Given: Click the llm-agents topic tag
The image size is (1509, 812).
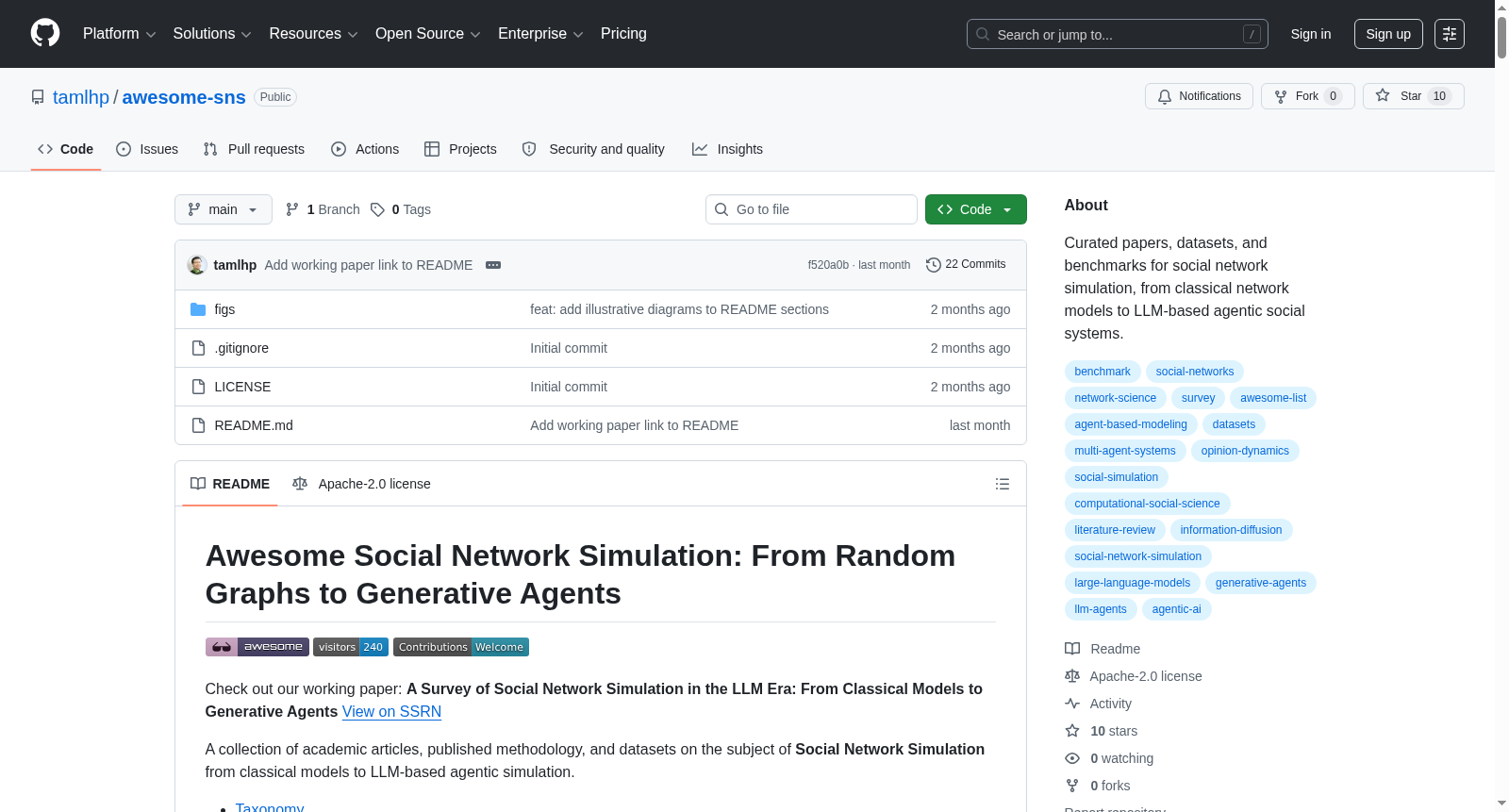Looking at the screenshot, I should point(1101,609).
